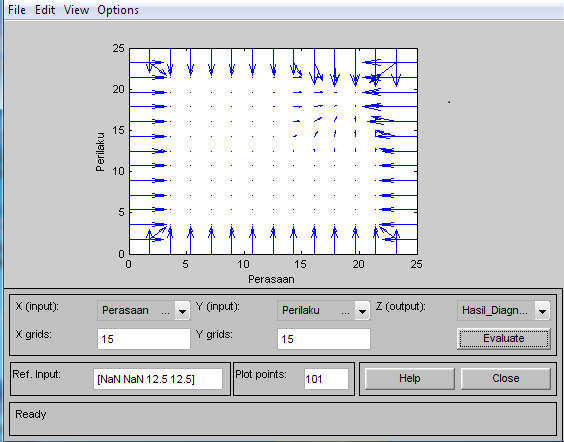
Task: Focus the Ref. Input text box
Action: tap(158, 379)
